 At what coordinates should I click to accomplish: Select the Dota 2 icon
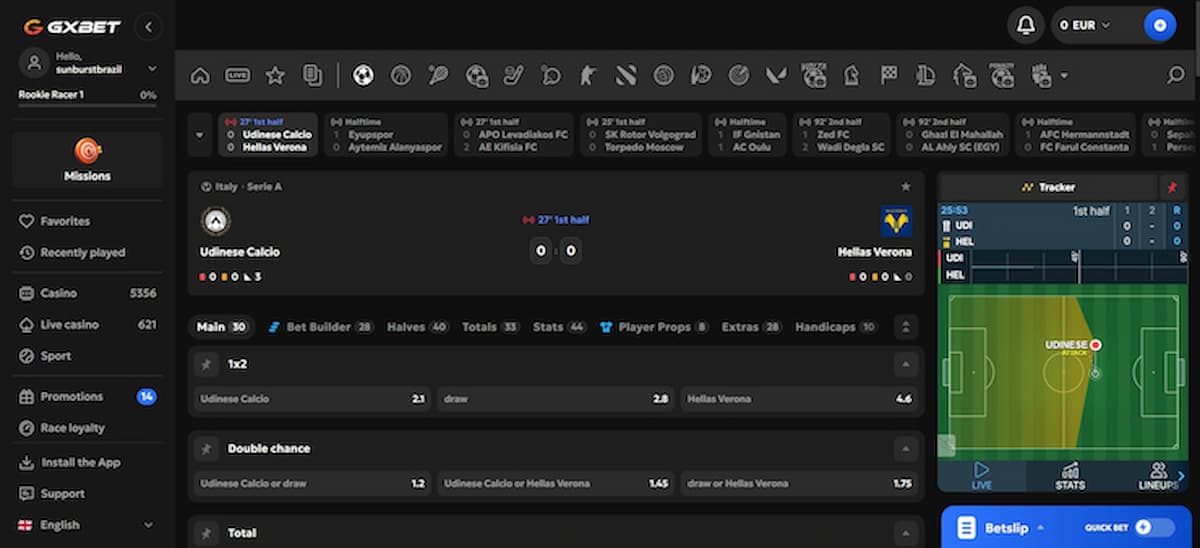tap(626, 75)
